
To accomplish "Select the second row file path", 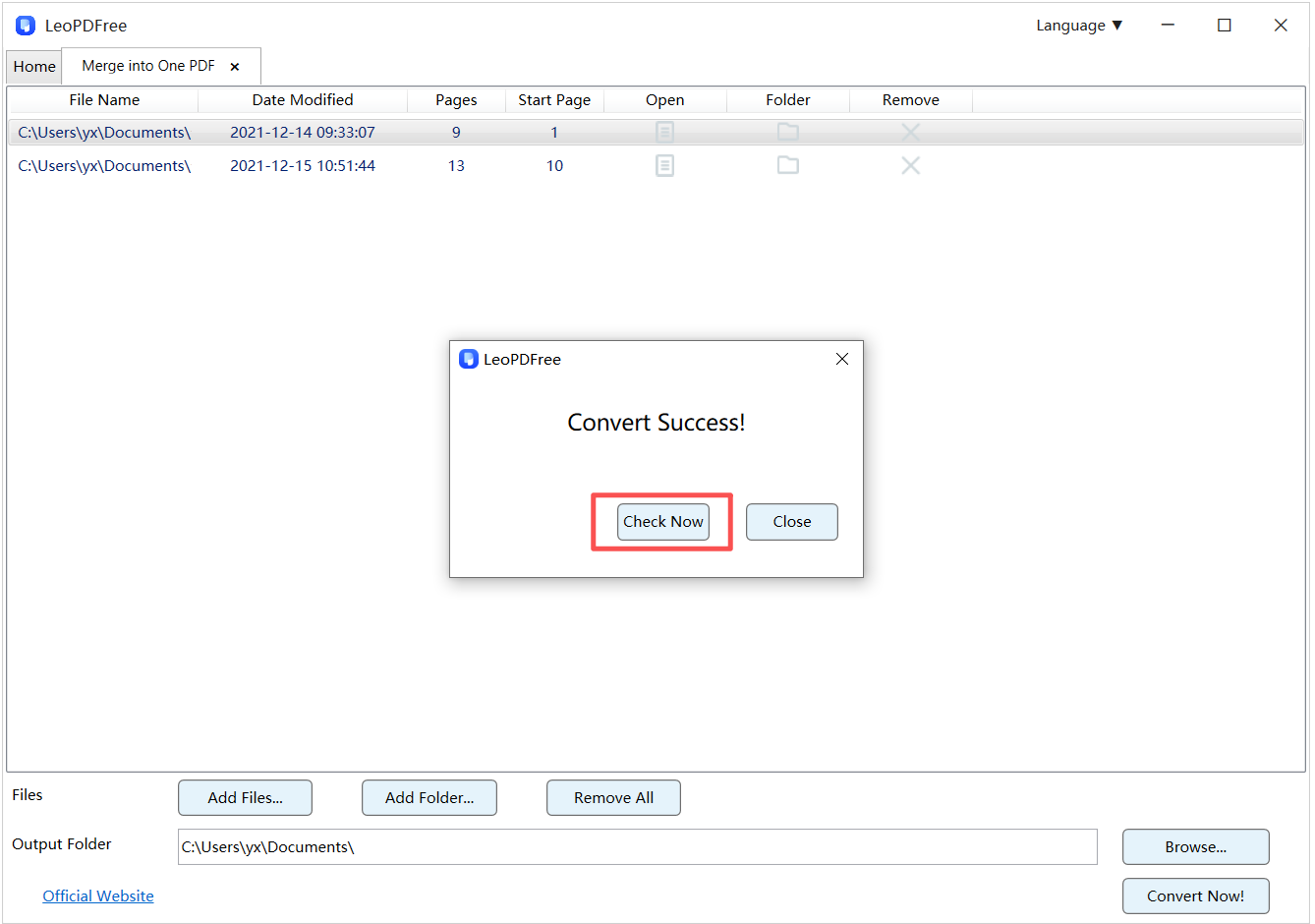I will (x=104, y=165).
